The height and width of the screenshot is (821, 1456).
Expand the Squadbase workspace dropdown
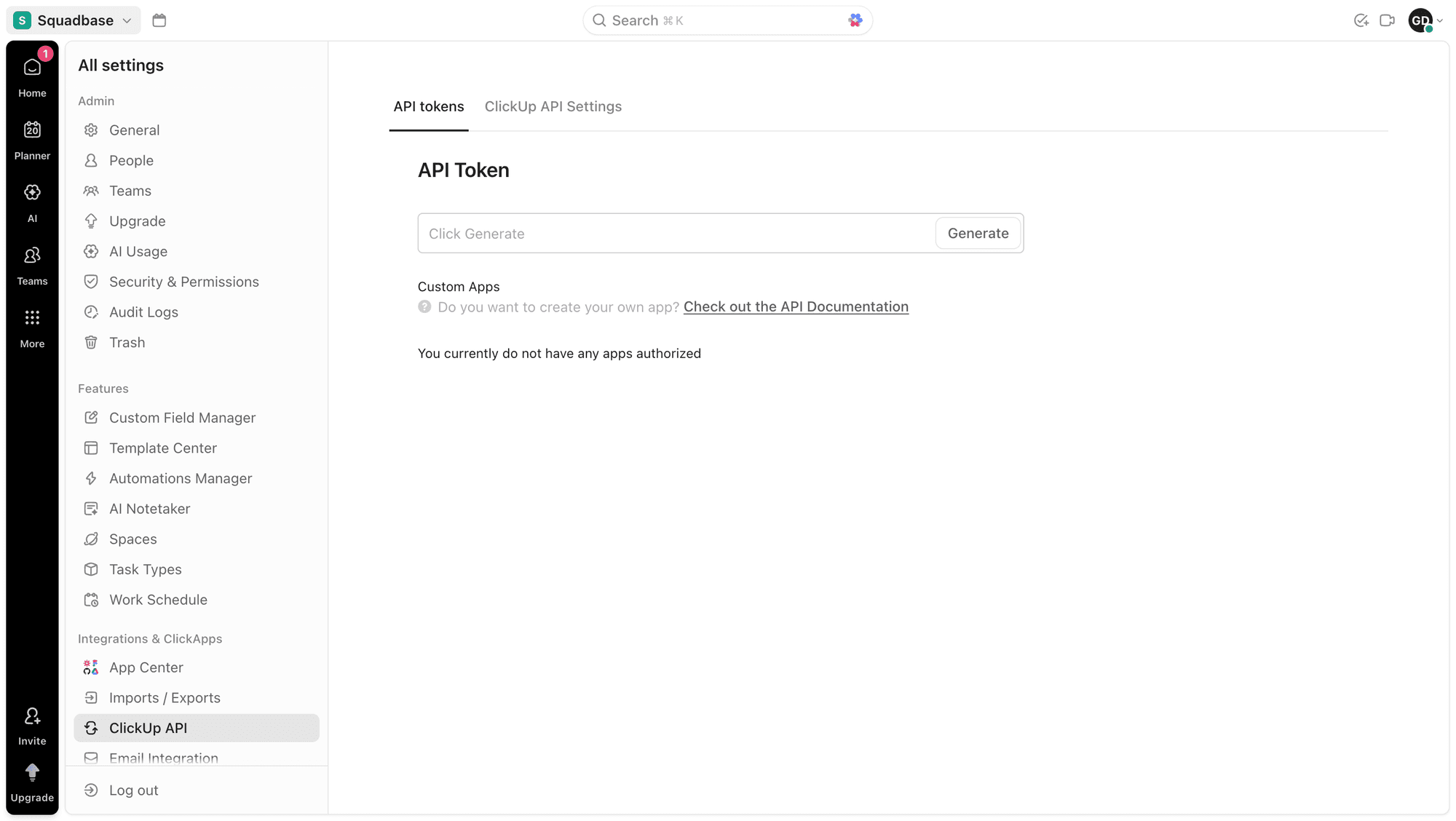74,20
